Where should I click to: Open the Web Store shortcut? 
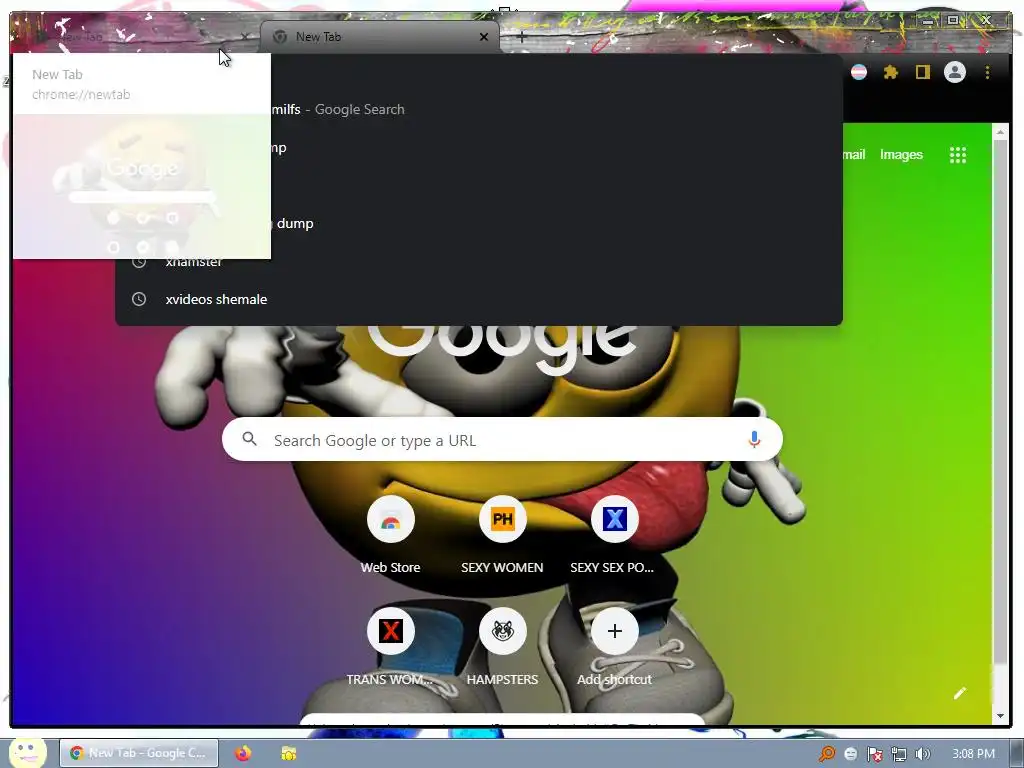[x=391, y=520]
